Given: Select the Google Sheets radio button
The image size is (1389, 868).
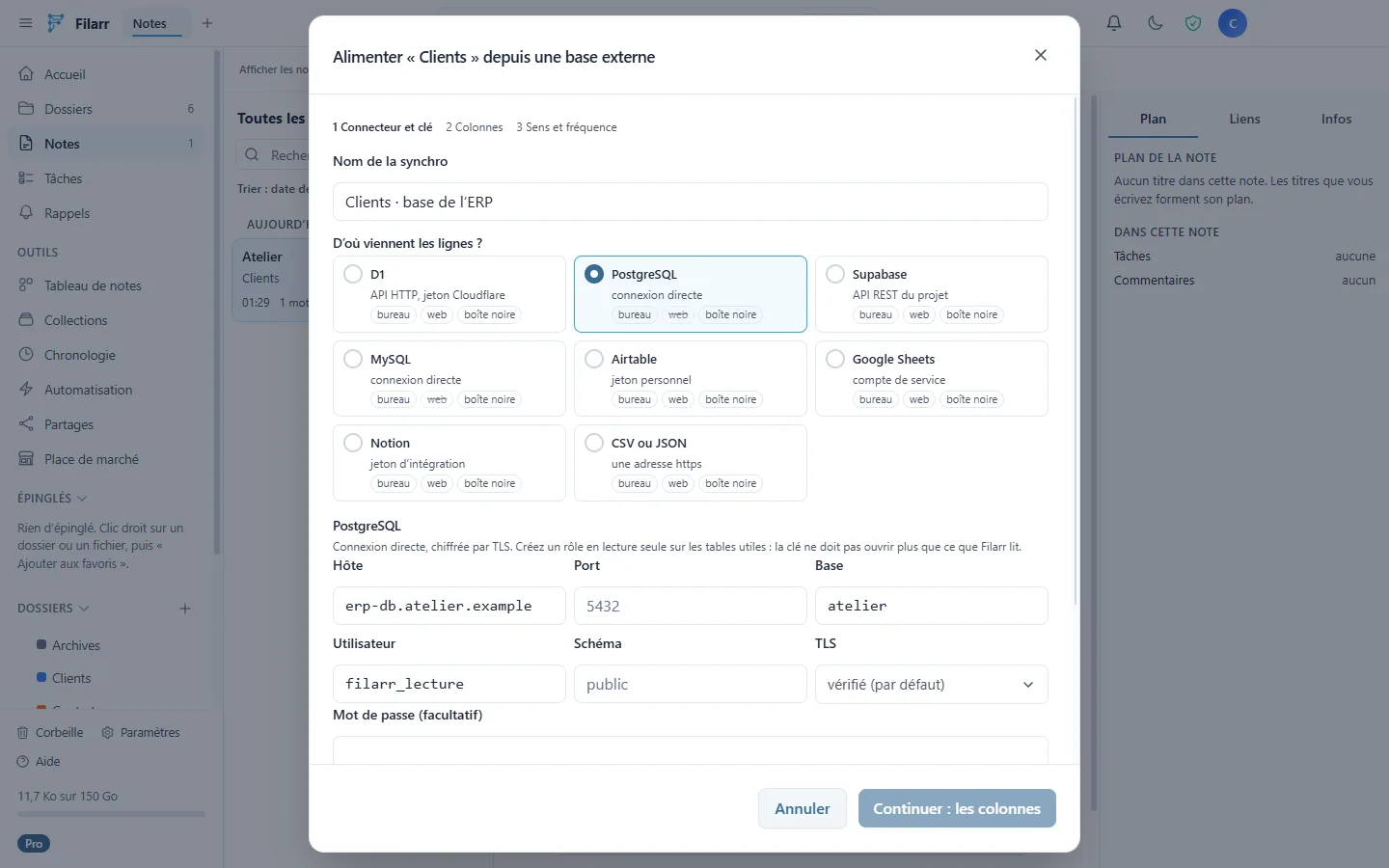Looking at the screenshot, I should 835,359.
